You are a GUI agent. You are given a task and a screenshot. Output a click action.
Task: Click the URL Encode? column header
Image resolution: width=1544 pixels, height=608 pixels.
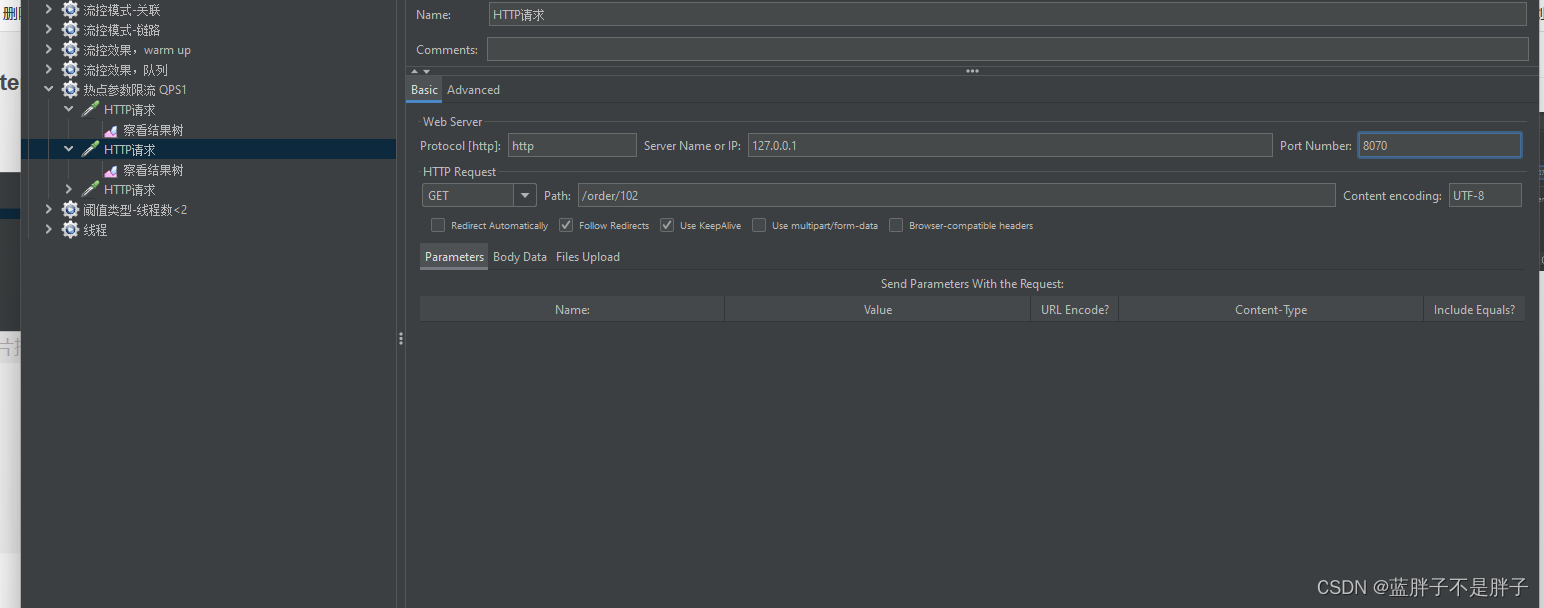tap(1074, 310)
